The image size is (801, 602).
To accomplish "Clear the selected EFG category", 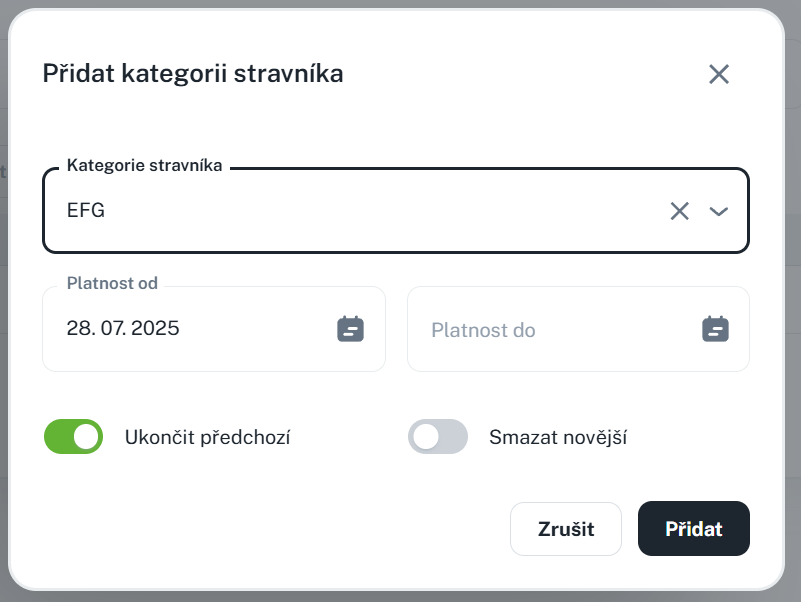I will [x=680, y=211].
